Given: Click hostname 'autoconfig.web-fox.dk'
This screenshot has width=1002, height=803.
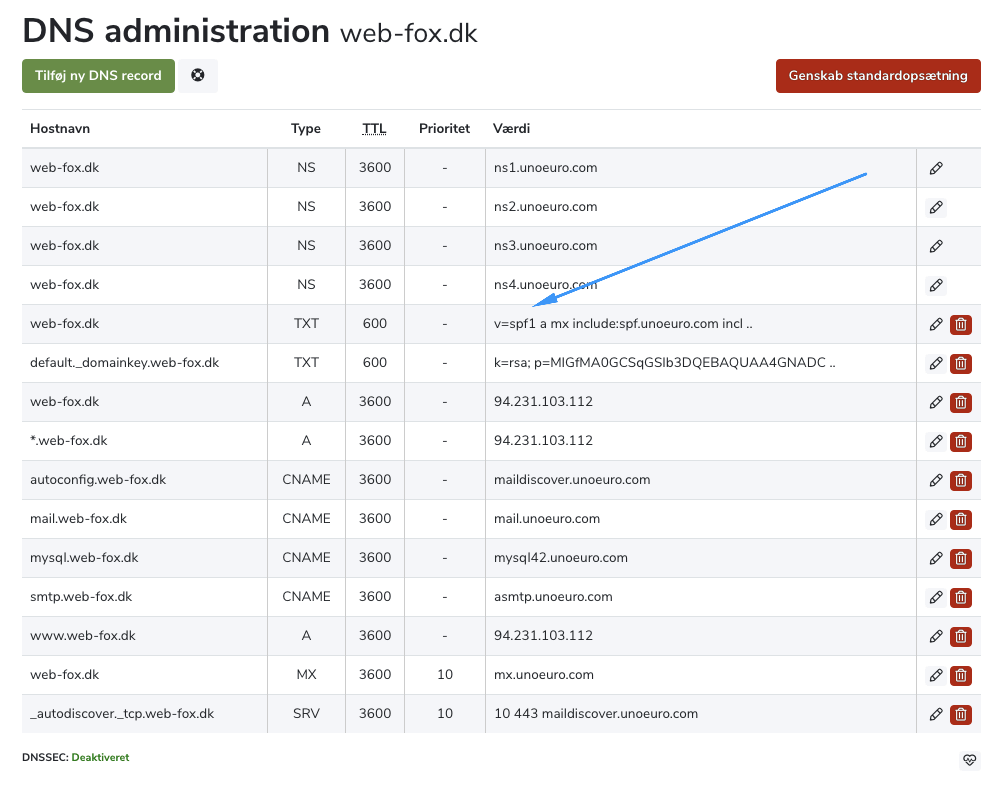Looking at the screenshot, I should point(98,480).
